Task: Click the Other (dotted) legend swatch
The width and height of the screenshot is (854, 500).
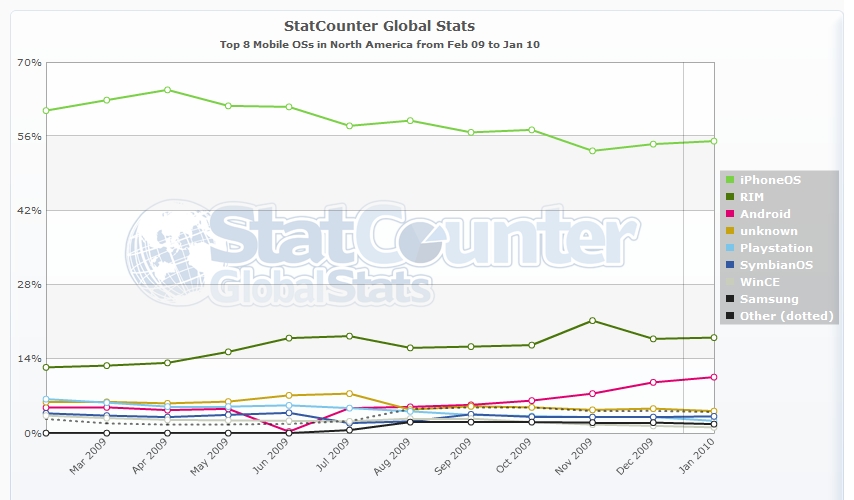Action: [730, 316]
